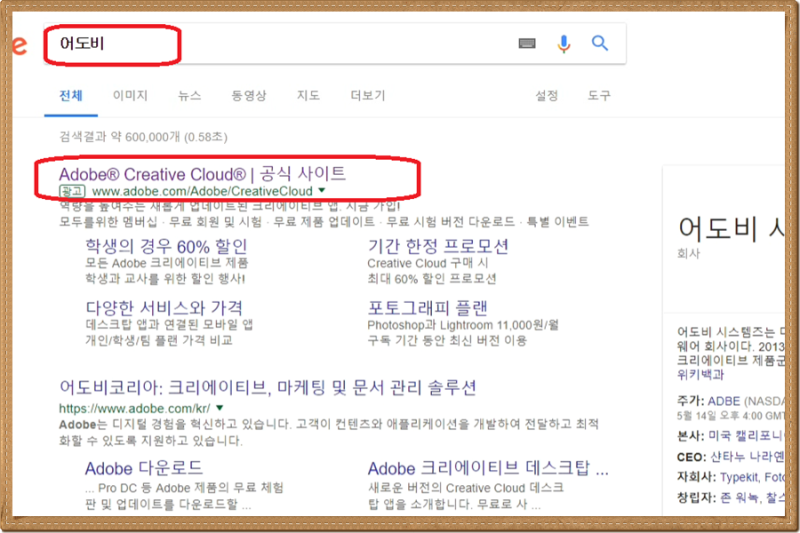
Task: Open 포토그래피 플랜 sitelink
Action: tap(428, 308)
